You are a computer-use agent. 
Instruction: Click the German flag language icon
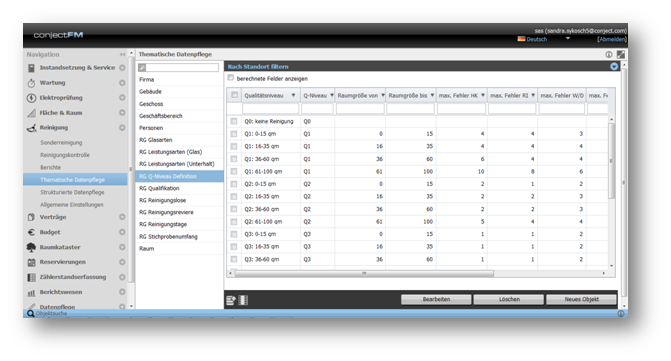[521, 39]
